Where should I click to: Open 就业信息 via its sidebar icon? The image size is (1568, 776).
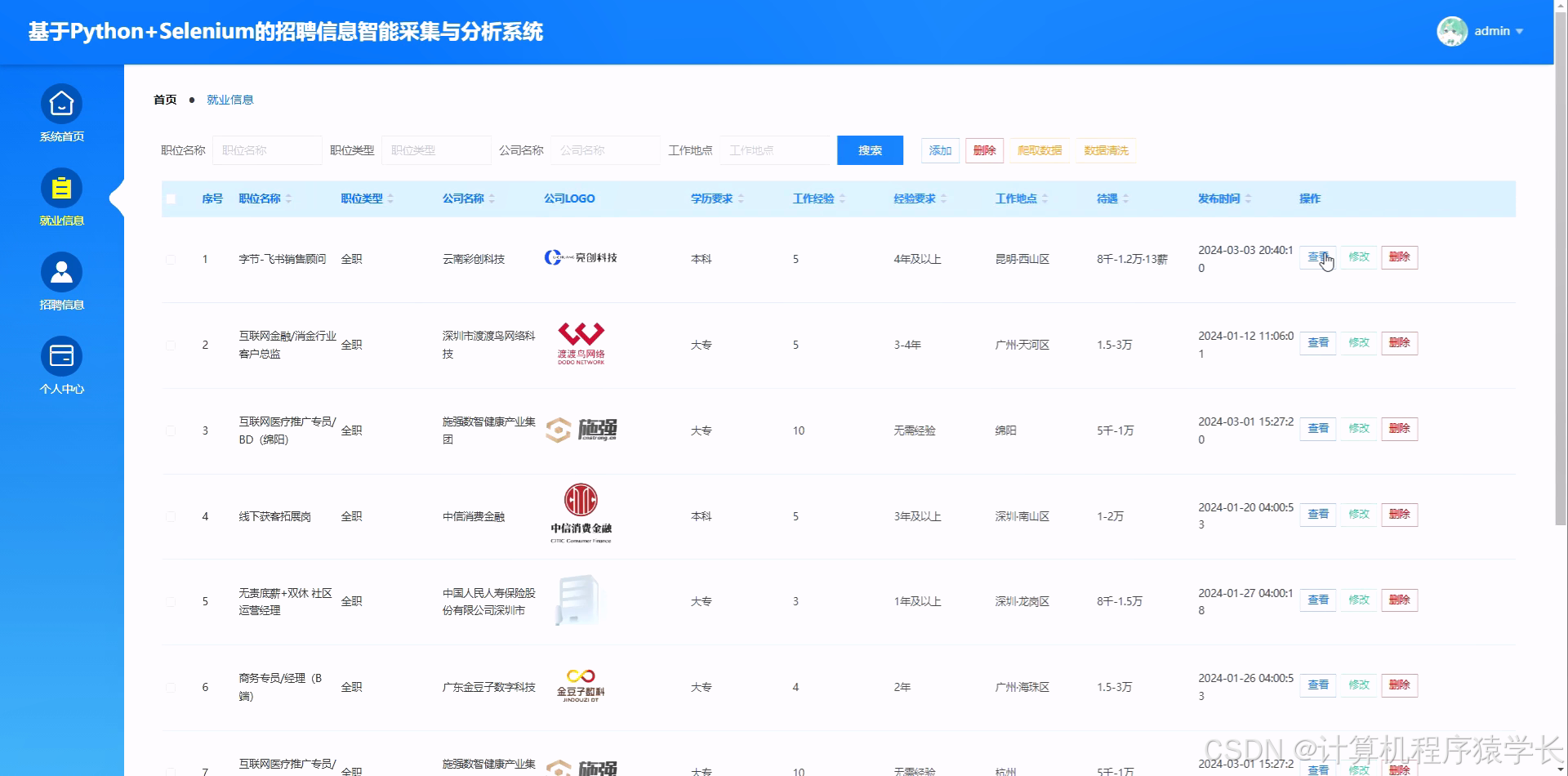tap(61, 189)
